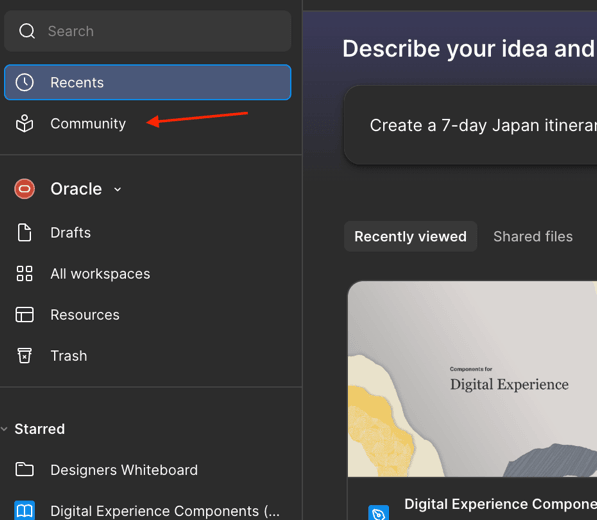Click the Japan itinerary prompt box
Viewport: 597px width, 520px height.
471,125
